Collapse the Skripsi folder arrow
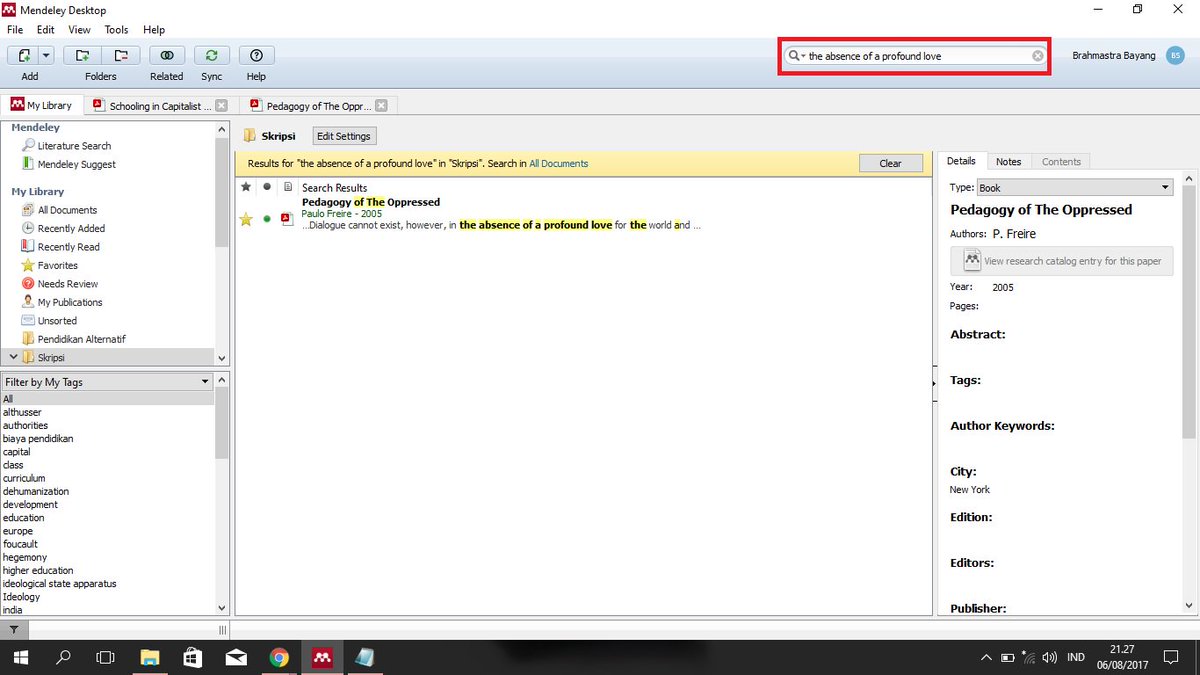This screenshot has height=675, width=1200. click(13, 357)
